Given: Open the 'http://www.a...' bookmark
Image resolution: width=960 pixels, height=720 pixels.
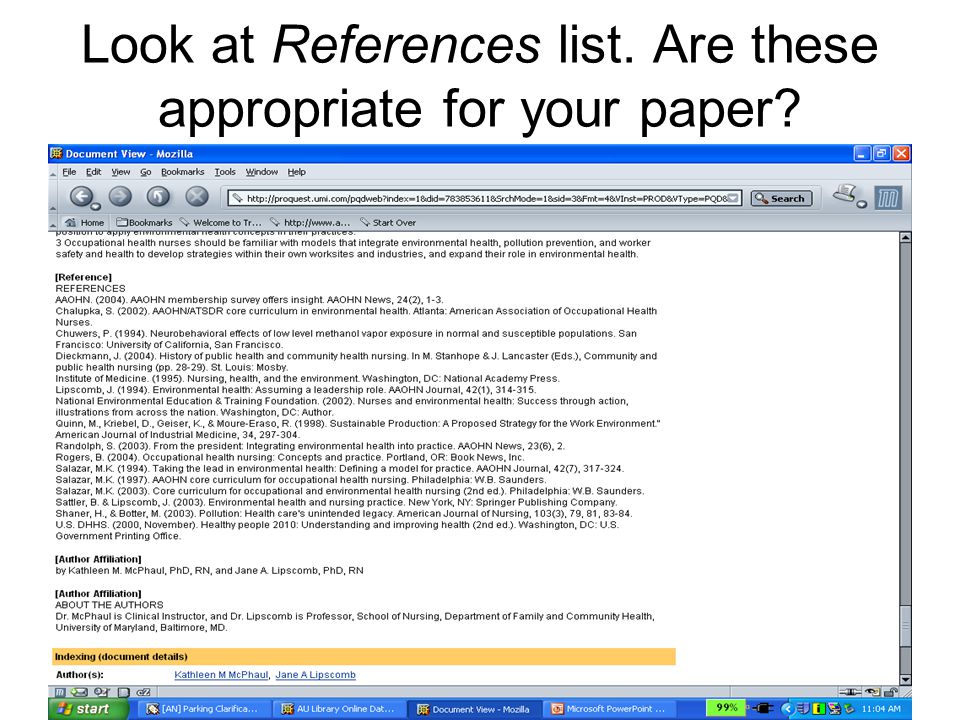Looking at the screenshot, I should [310, 222].
